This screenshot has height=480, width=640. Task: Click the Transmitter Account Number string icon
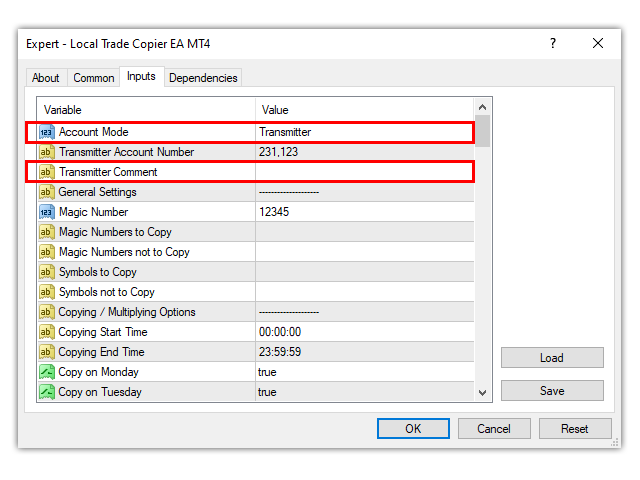(46, 152)
